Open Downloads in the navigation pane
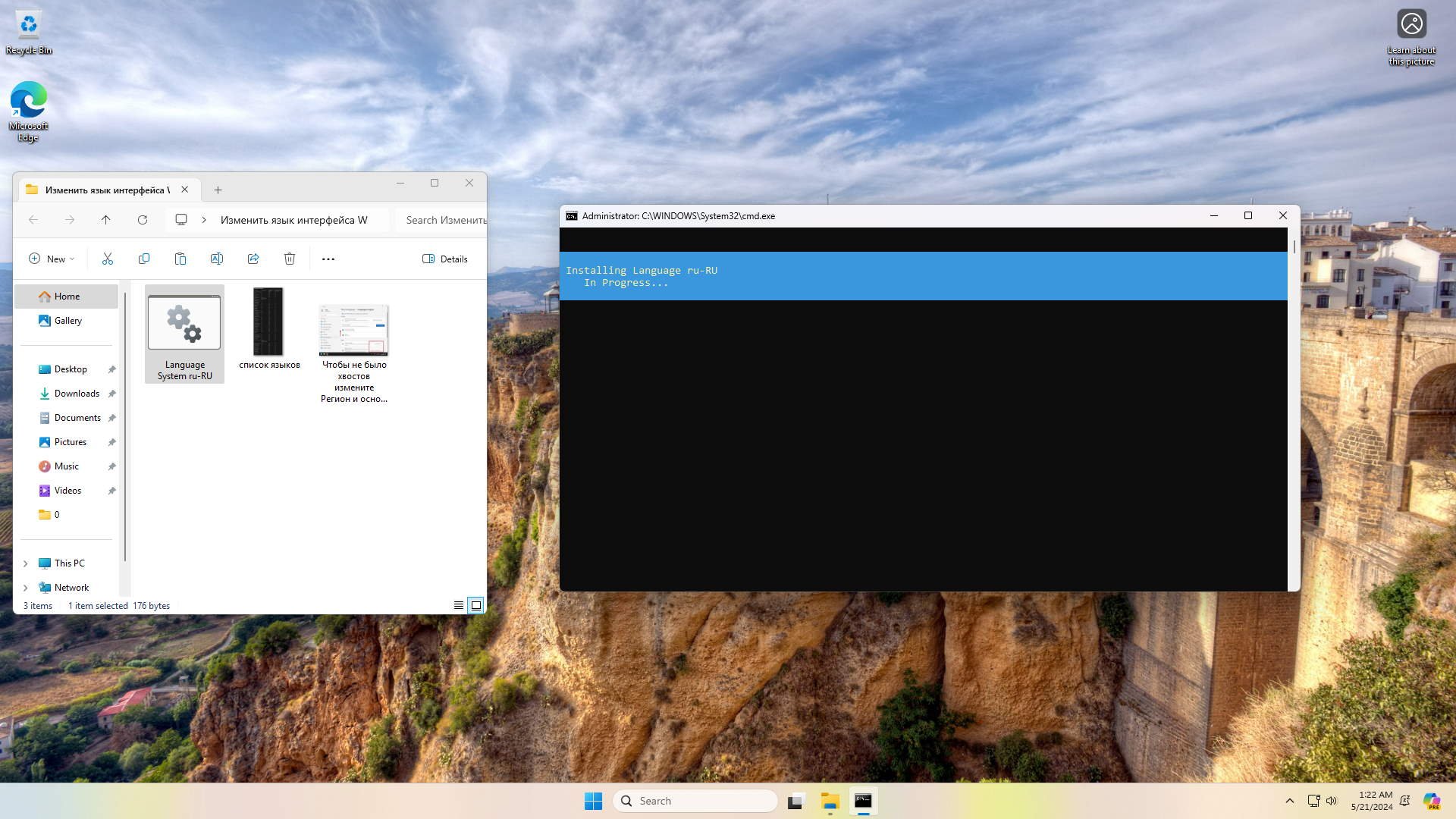Image resolution: width=1456 pixels, height=819 pixels. [77, 394]
